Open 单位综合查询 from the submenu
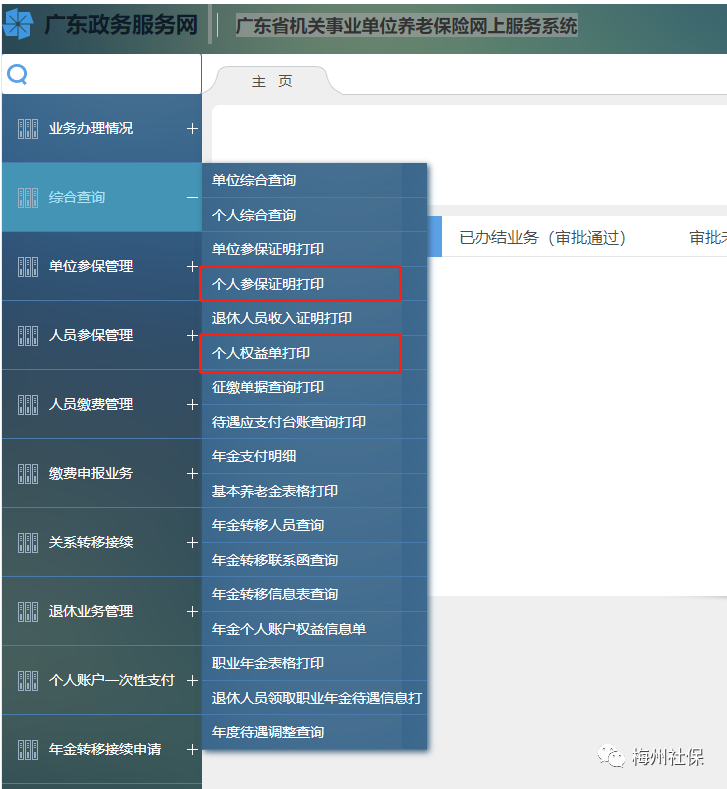 point(254,180)
